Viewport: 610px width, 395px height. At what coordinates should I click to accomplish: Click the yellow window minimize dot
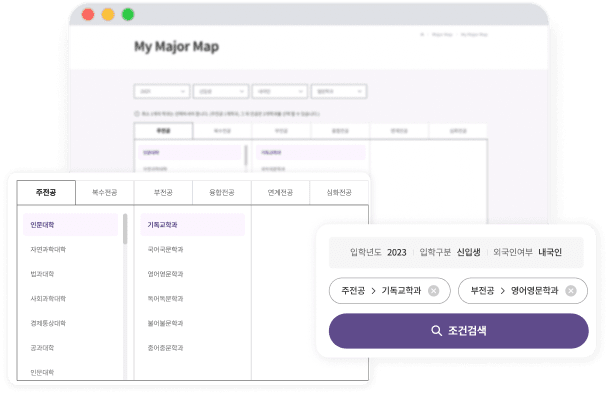[x=108, y=14]
